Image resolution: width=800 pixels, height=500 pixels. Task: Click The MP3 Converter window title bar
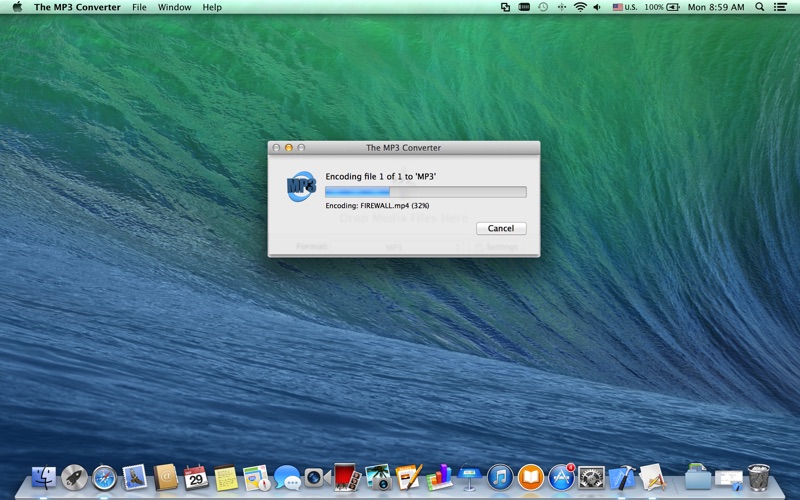pos(404,147)
